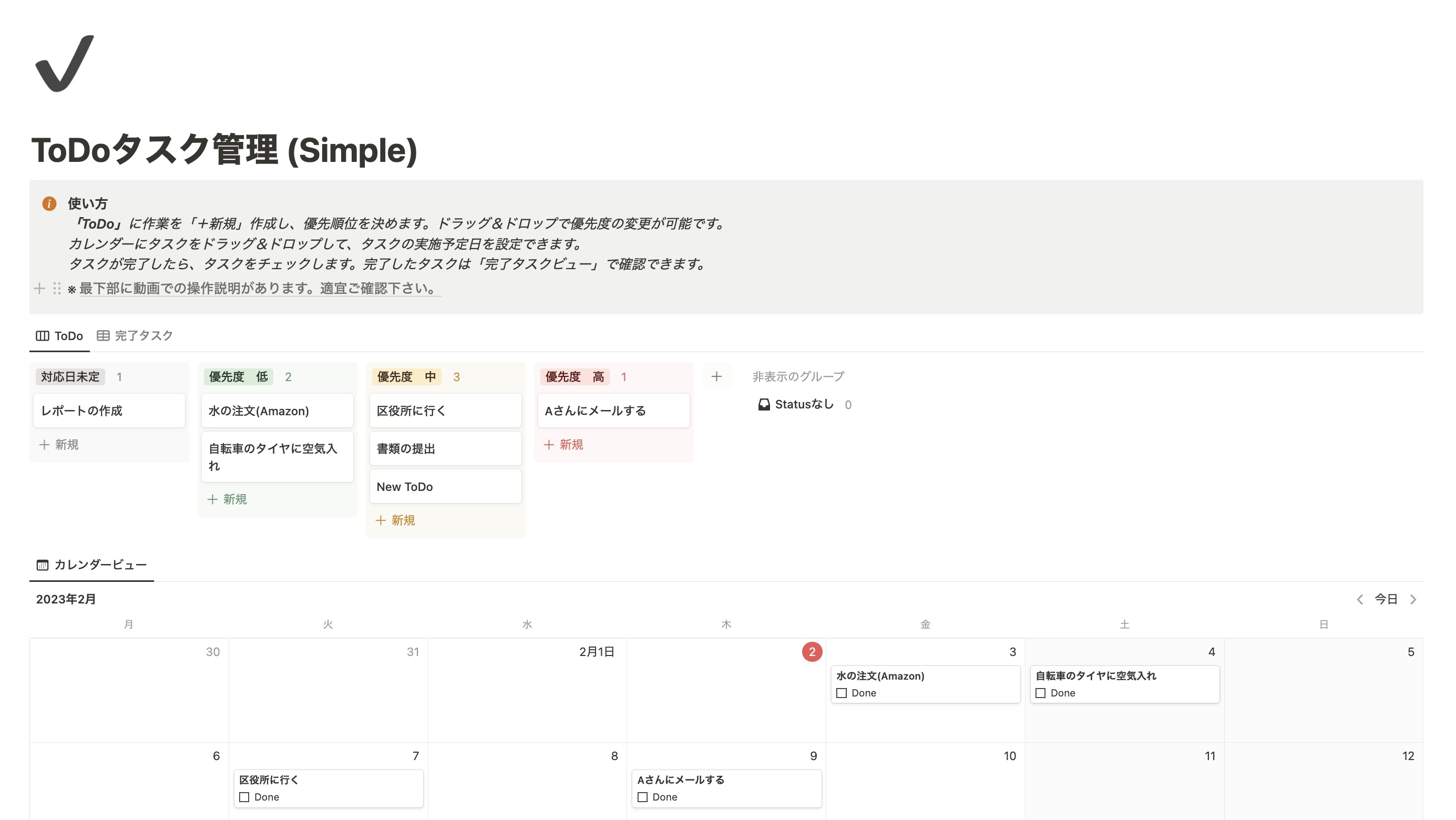
Task: Check Done for 区役所に行く in calendar
Action: (x=244, y=797)
